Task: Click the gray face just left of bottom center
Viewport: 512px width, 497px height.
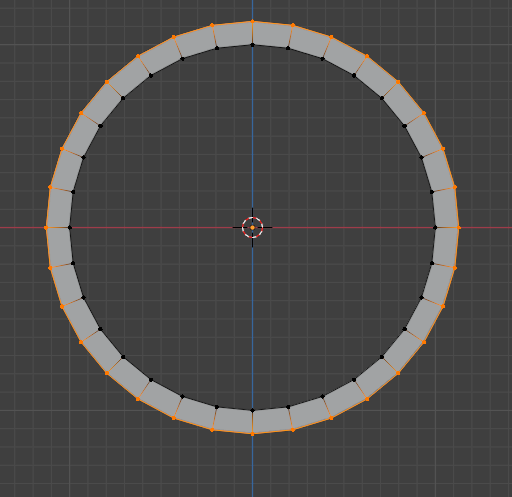Action: [x=233, y=420]
